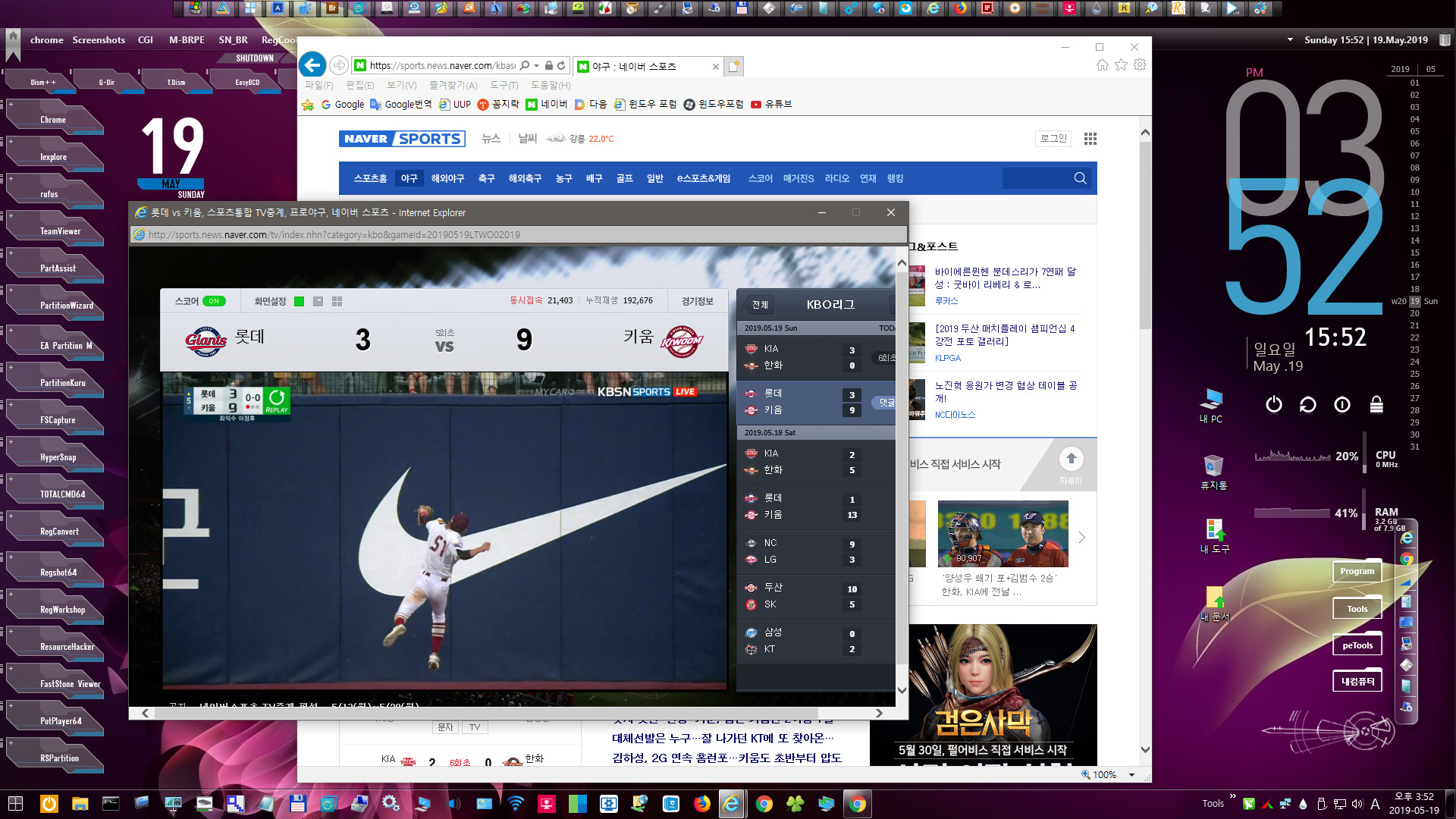The width and height of the screenshot is (1456, 819).
Task: Open 네이버 bookmark in favorites bar
Action: (x=548, y=104)
